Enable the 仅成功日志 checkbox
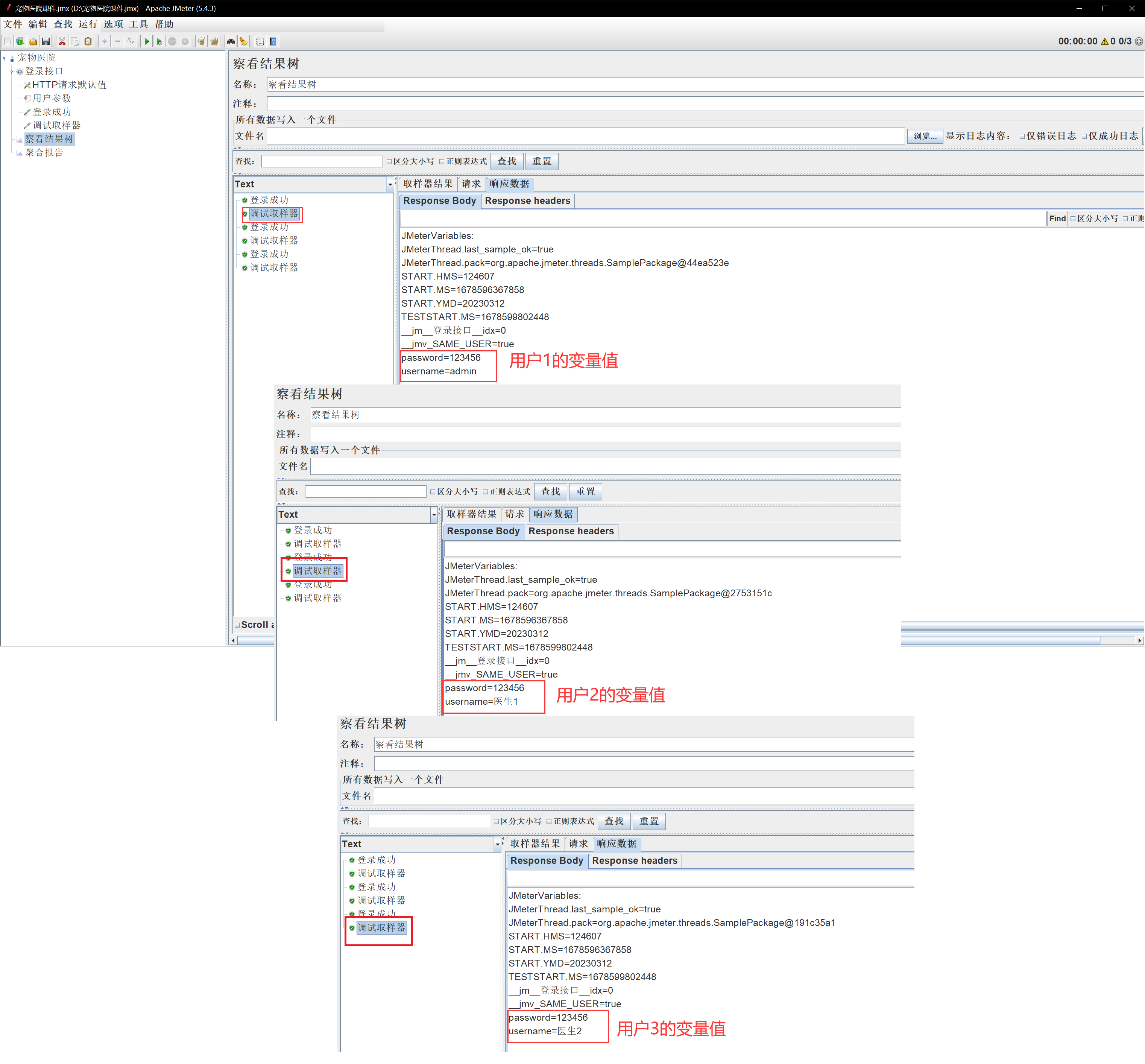1145x1064 pixels. click(1084, 137)
